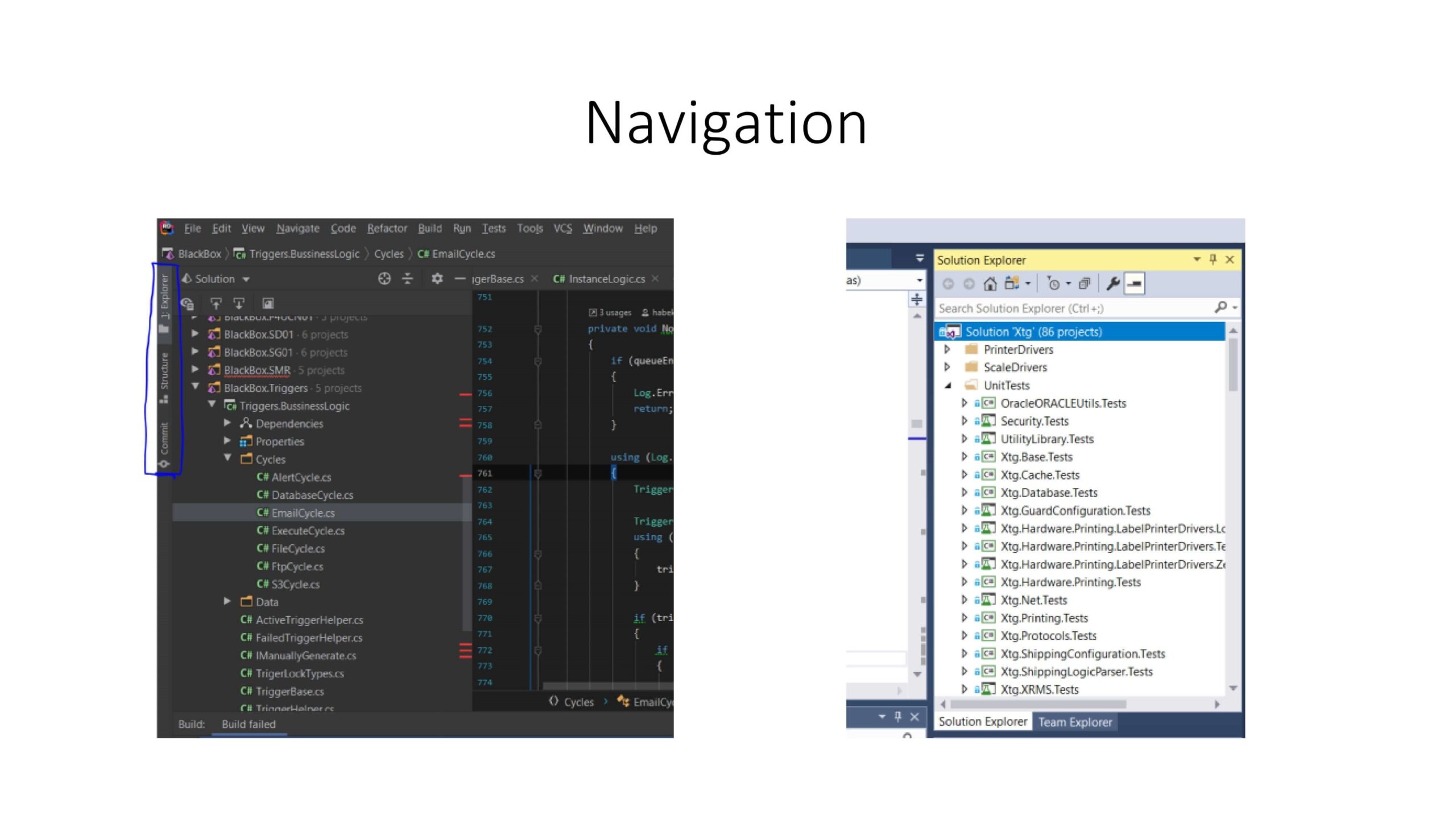Expand the BlackBox.SD01 folder

pos(195,334)
